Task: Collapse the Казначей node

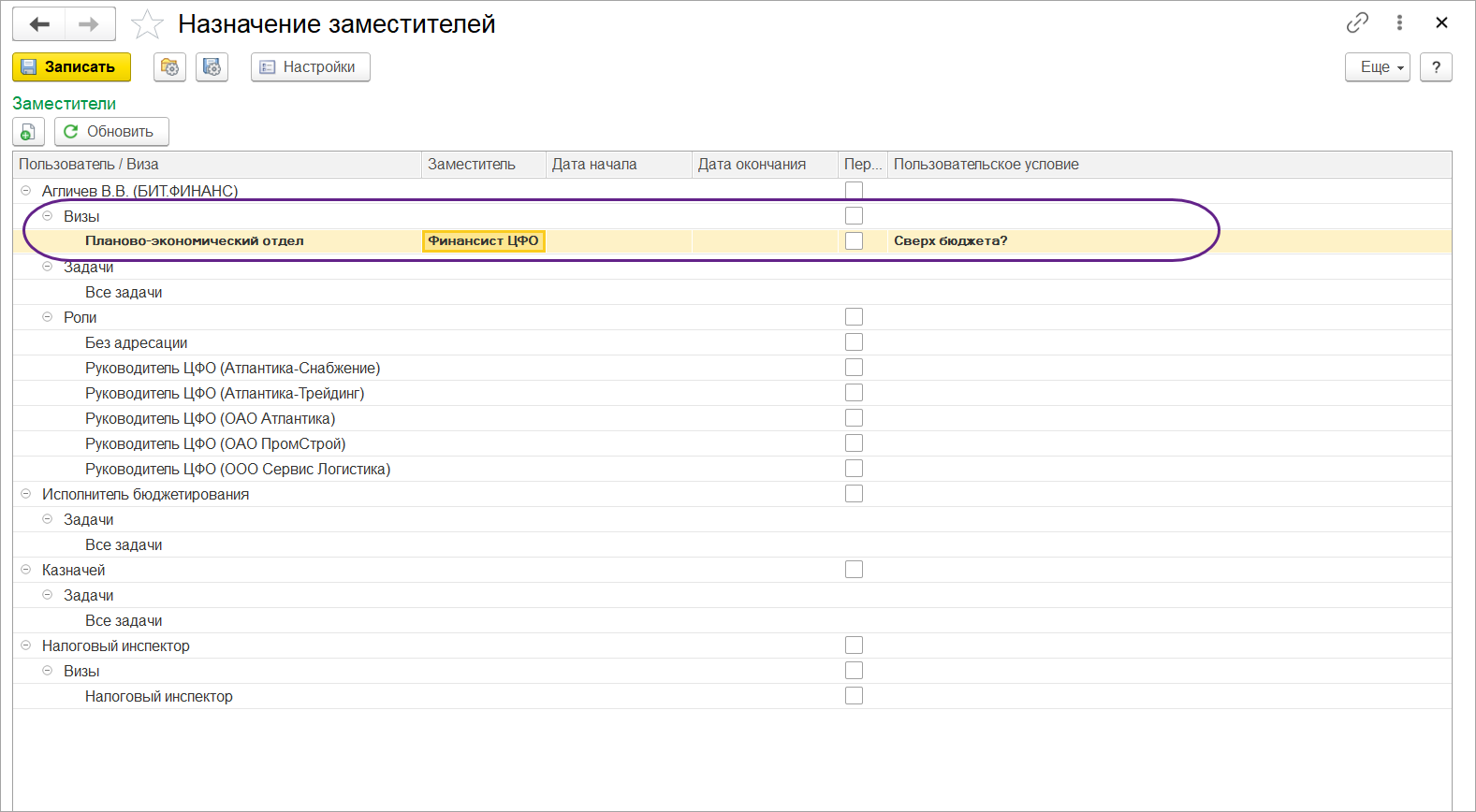Action: (x=26, y=570)
